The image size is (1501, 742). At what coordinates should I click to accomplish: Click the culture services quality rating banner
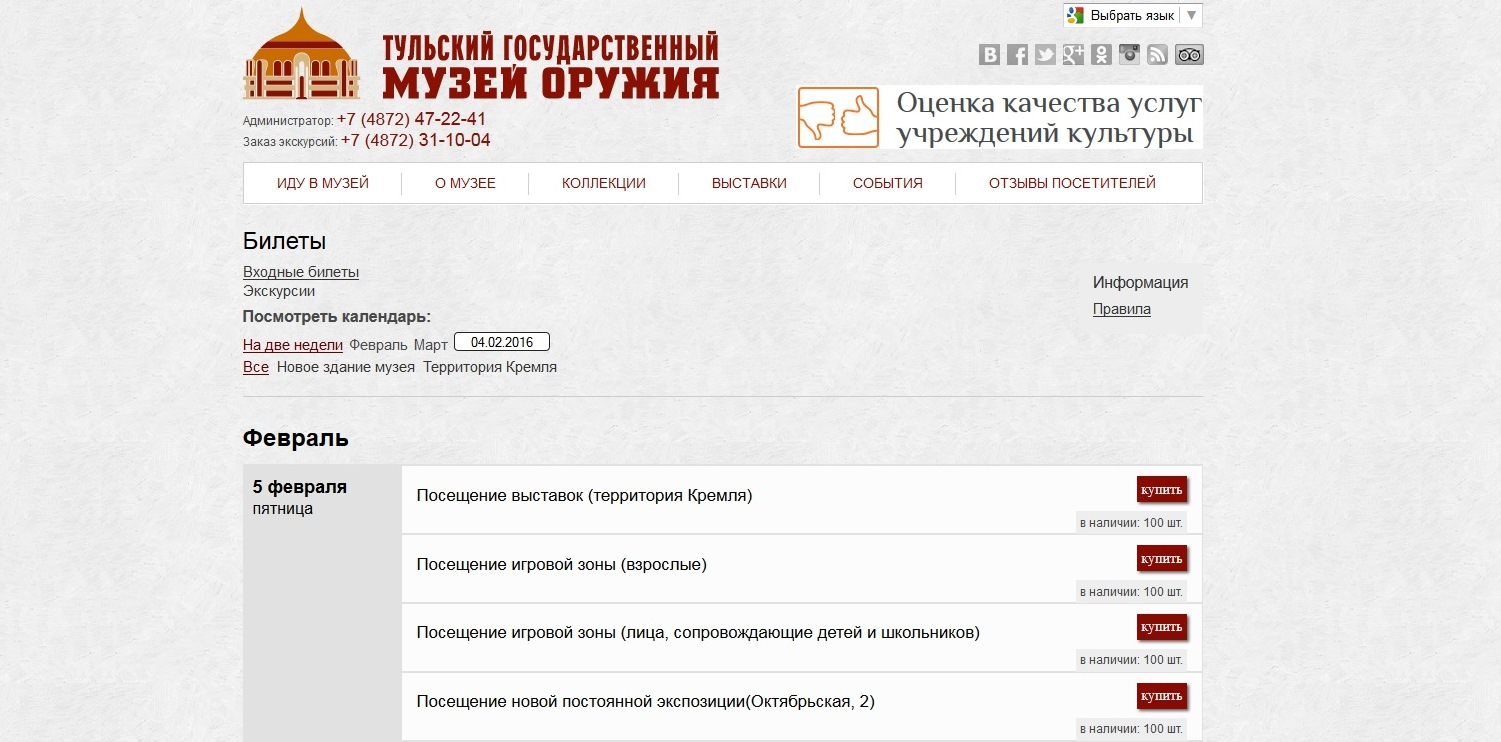(999, 118)
